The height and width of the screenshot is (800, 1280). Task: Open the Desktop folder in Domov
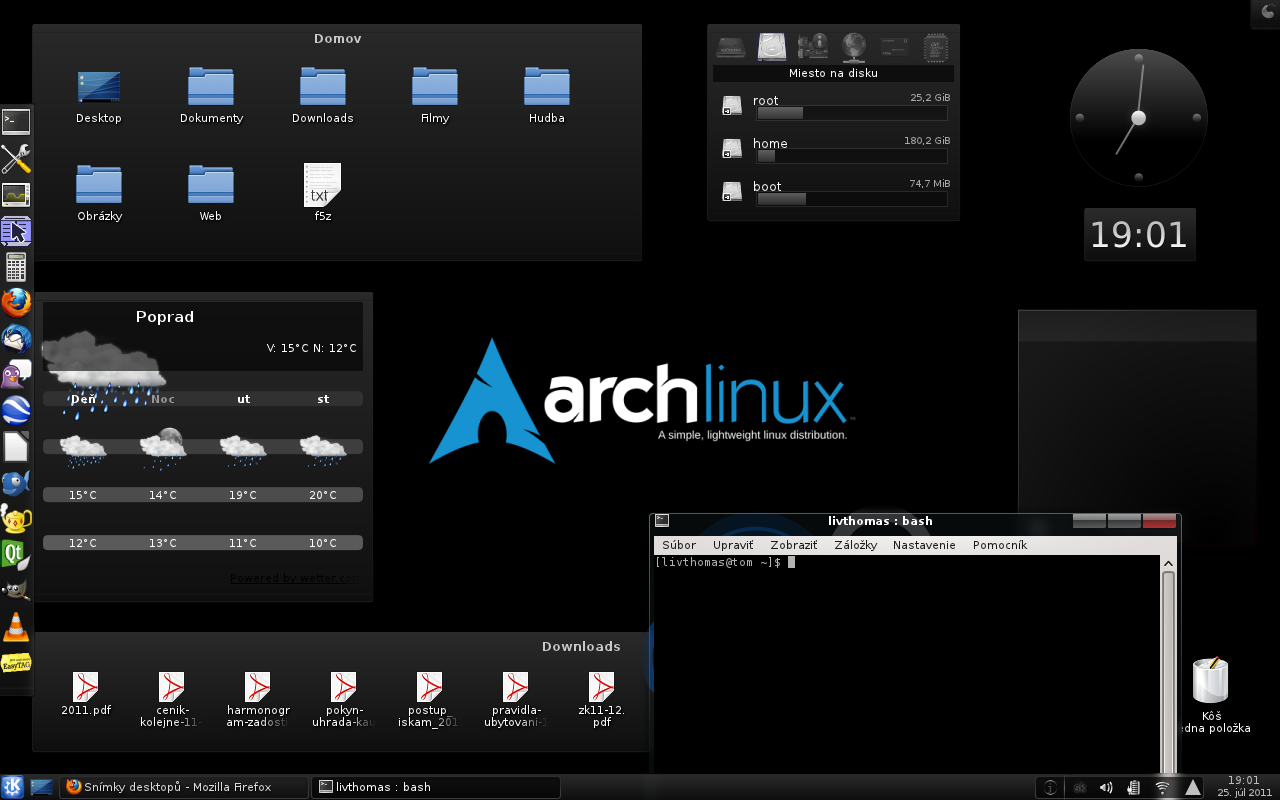[99, 96]
